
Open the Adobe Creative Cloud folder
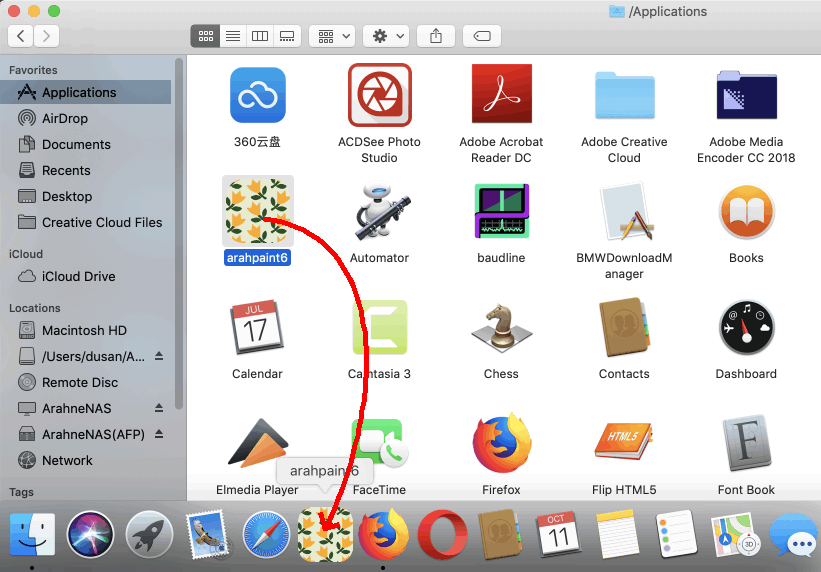(x=624, y=95)
